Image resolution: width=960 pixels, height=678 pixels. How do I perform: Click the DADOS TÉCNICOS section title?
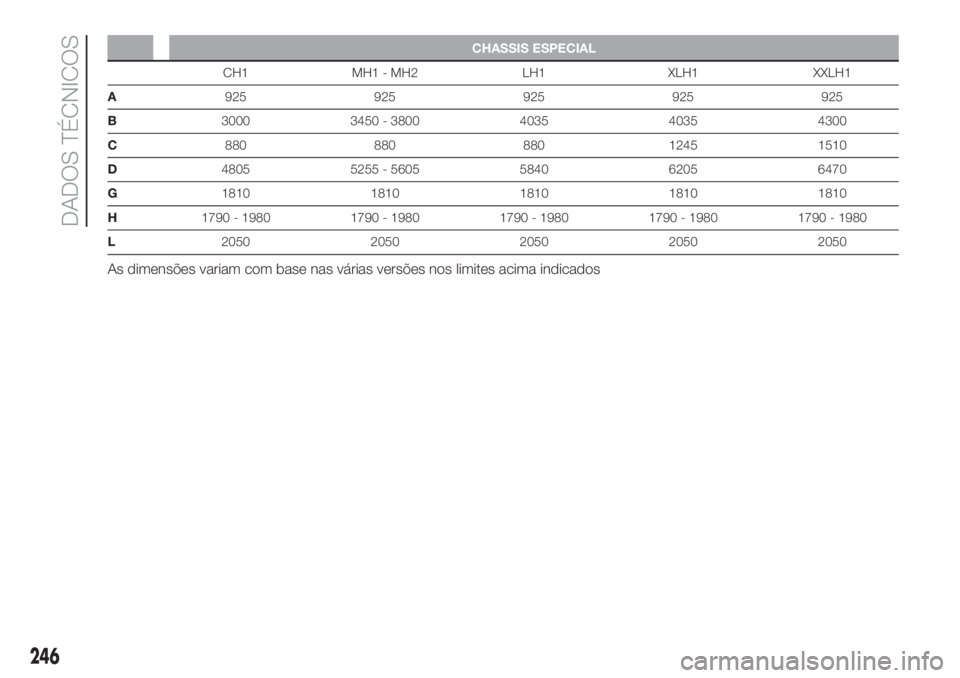coord(71,130)
